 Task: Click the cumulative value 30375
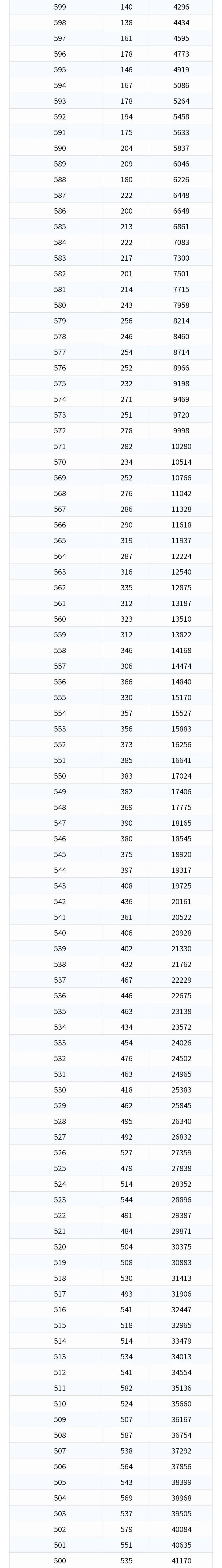coord(181,1247)
